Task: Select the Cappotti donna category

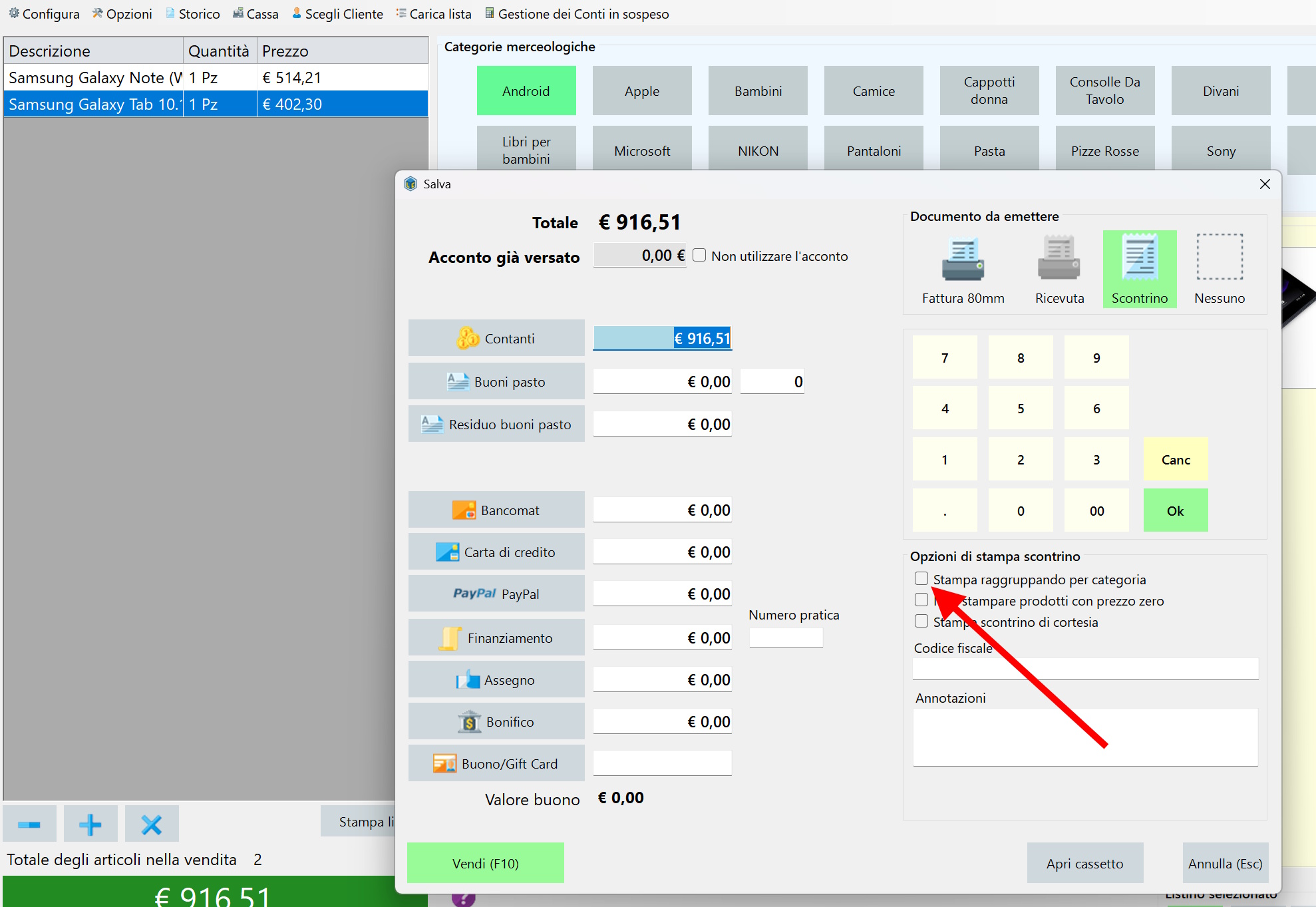Action: point(989,91)
